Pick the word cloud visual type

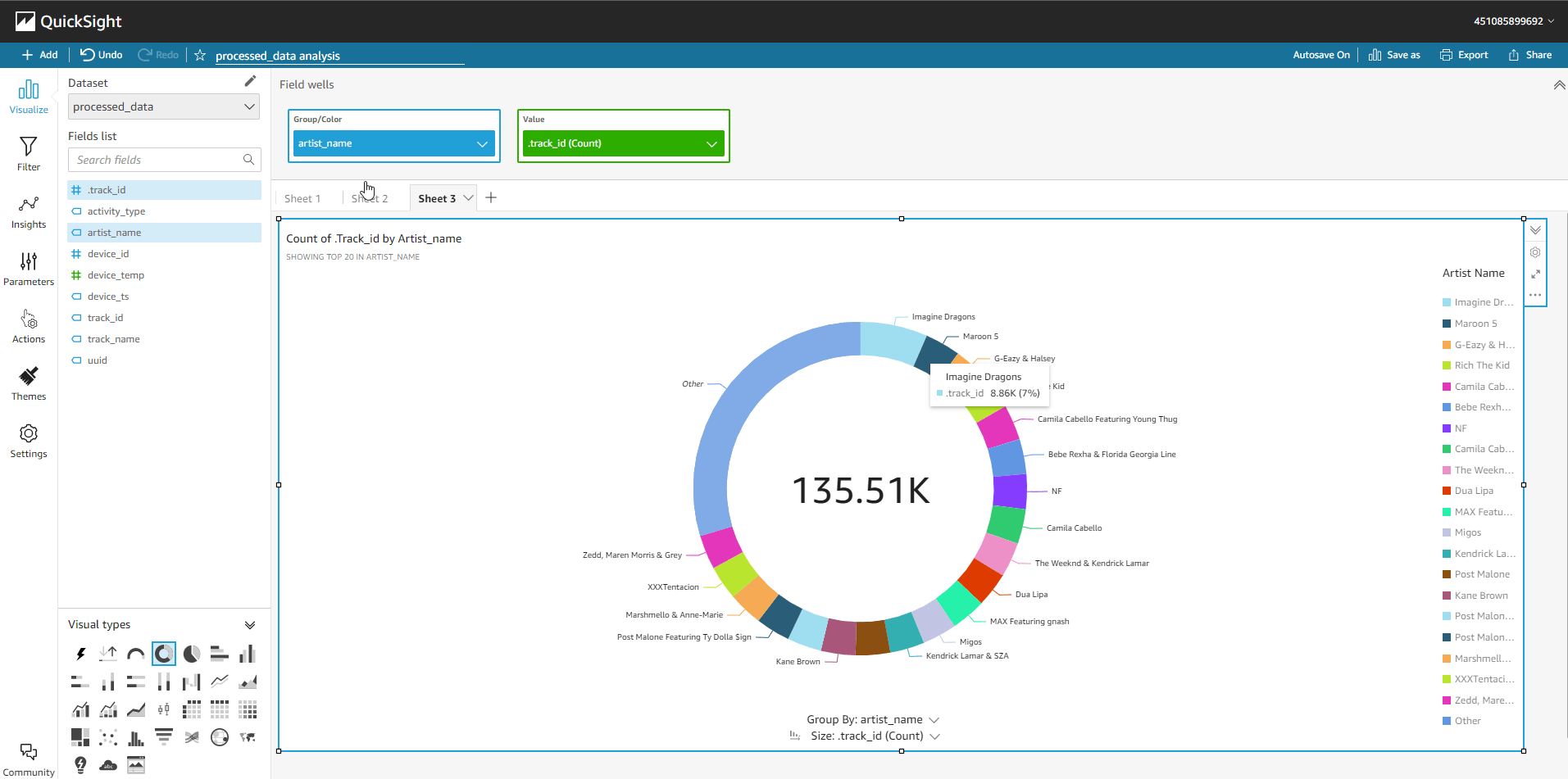(108, 765)
